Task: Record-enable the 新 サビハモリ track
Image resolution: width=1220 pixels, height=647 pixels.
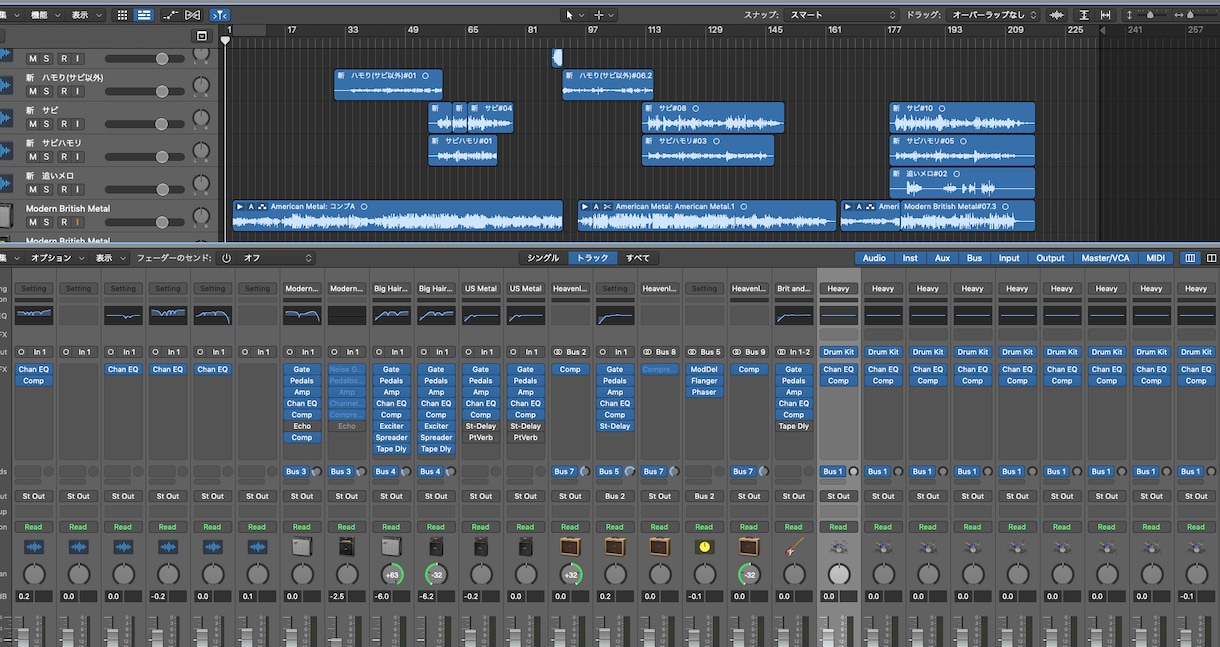Action: 63,157
